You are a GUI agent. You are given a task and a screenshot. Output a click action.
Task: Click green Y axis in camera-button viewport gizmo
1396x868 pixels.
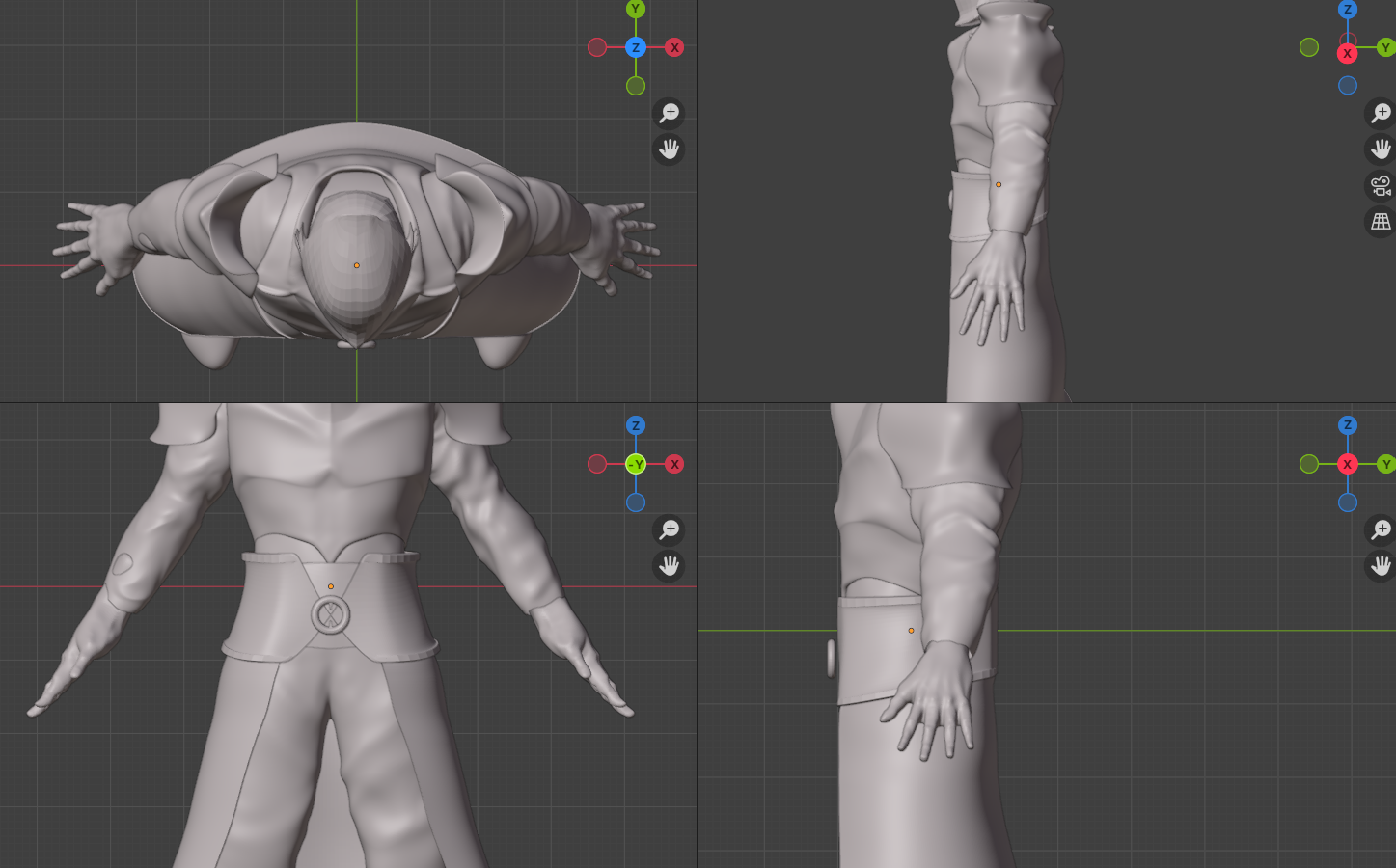[1386, 47]
